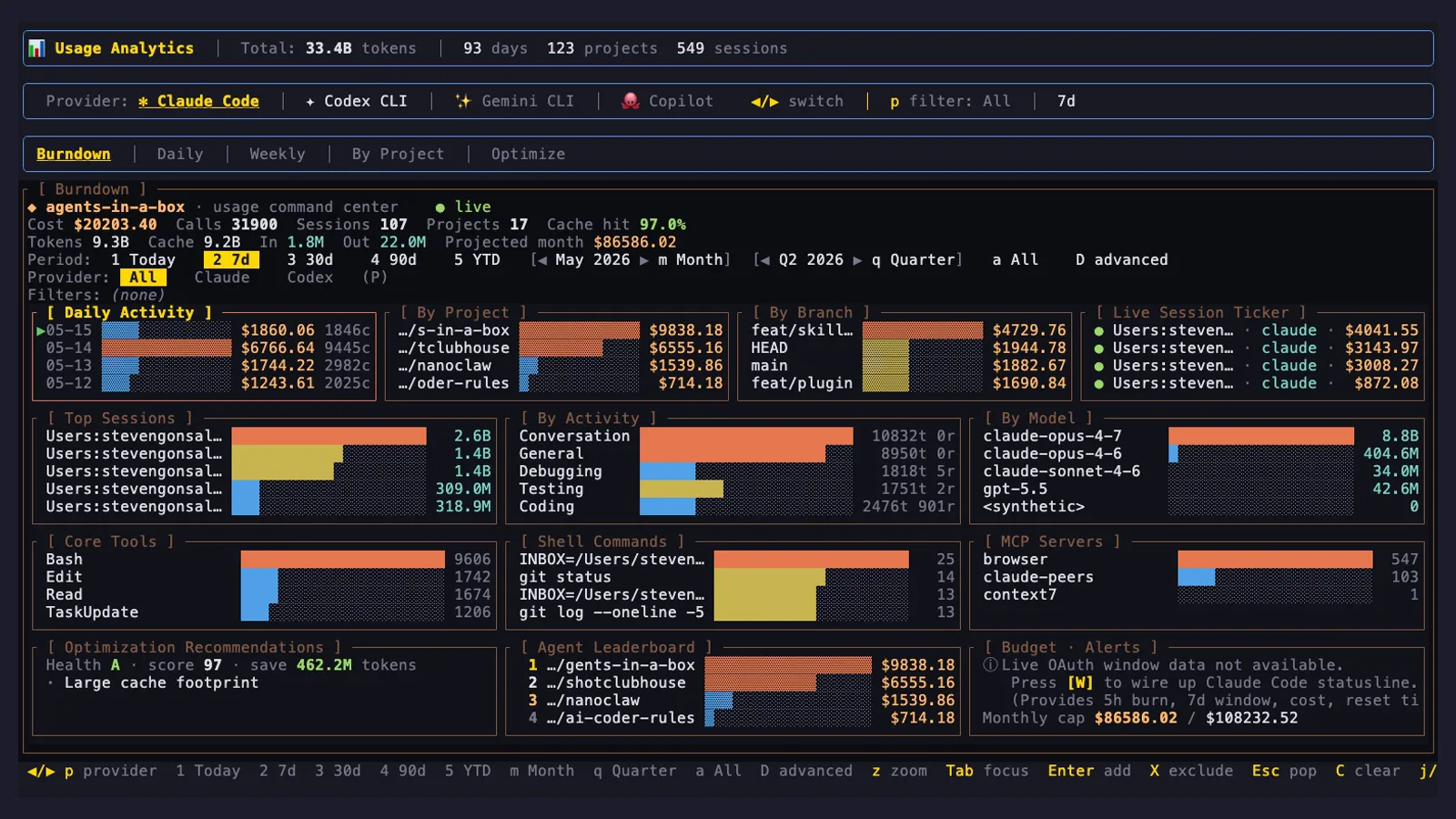Click the Usage Analytics bar chart icon

(x=36, y=48)
